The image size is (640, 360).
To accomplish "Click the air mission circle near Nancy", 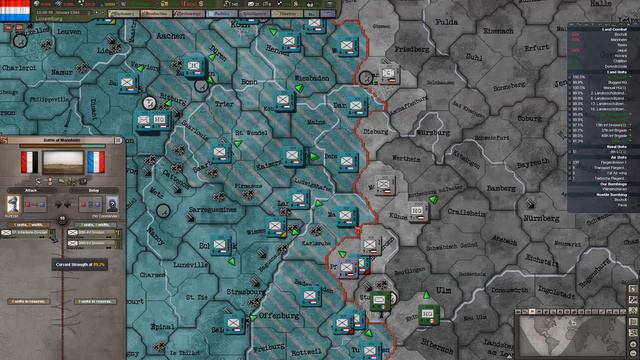I will [163, 211].
